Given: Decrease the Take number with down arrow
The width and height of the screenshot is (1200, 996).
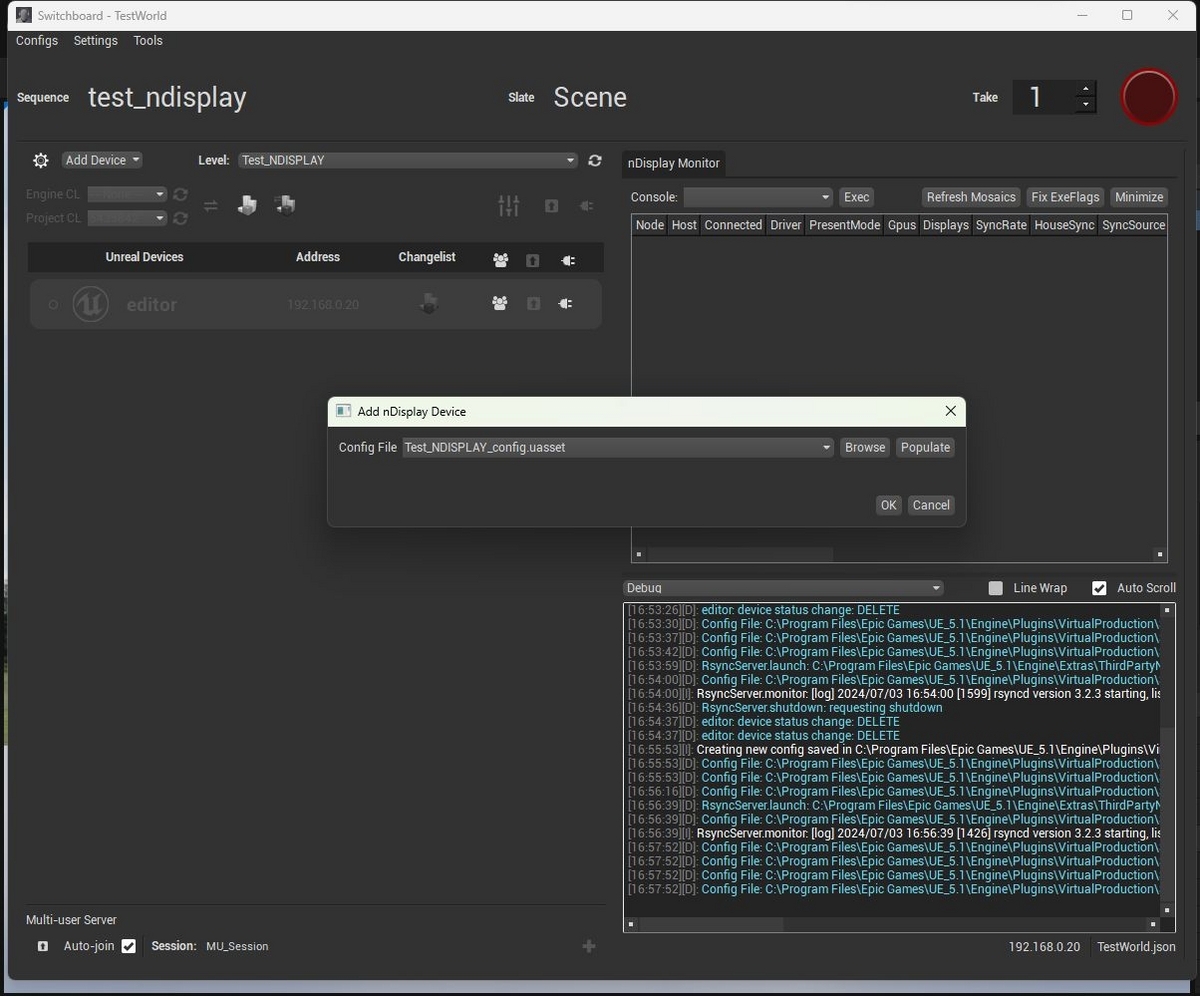Looking at the screenshot, I should click(x=1086, y=105).
